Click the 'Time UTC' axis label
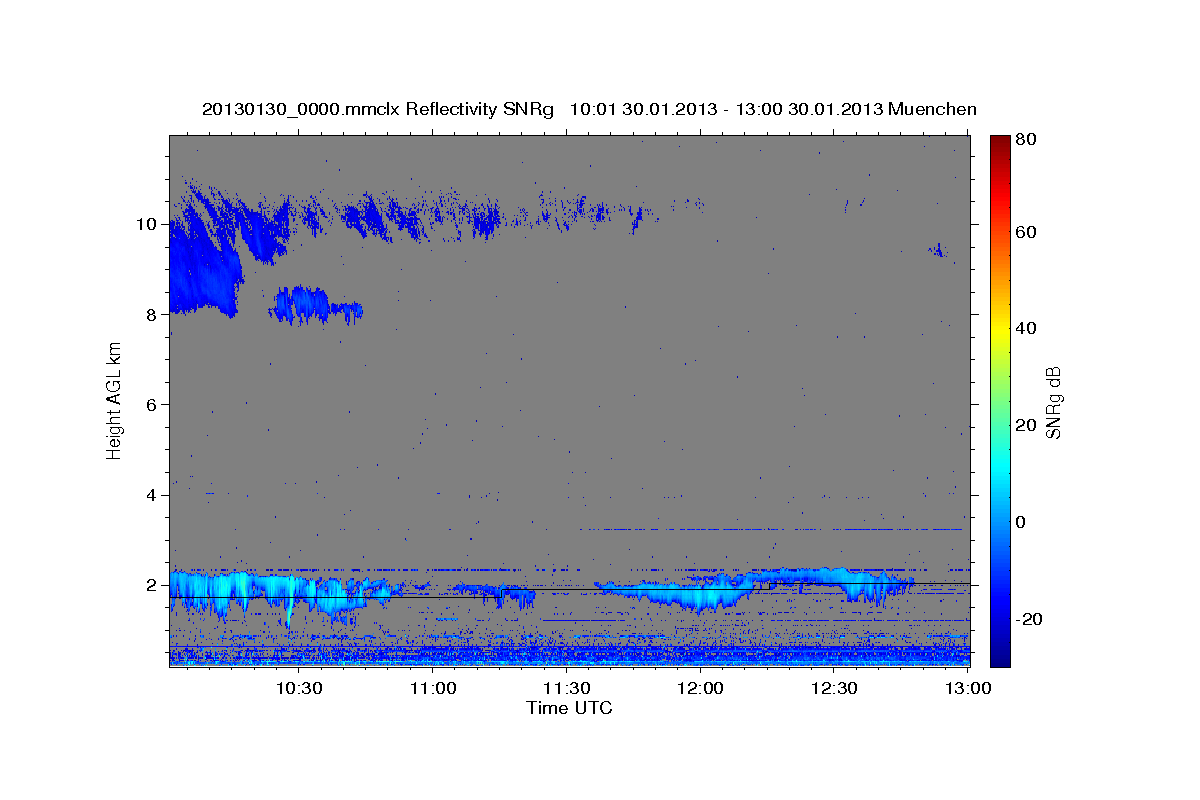 point(569,708)
